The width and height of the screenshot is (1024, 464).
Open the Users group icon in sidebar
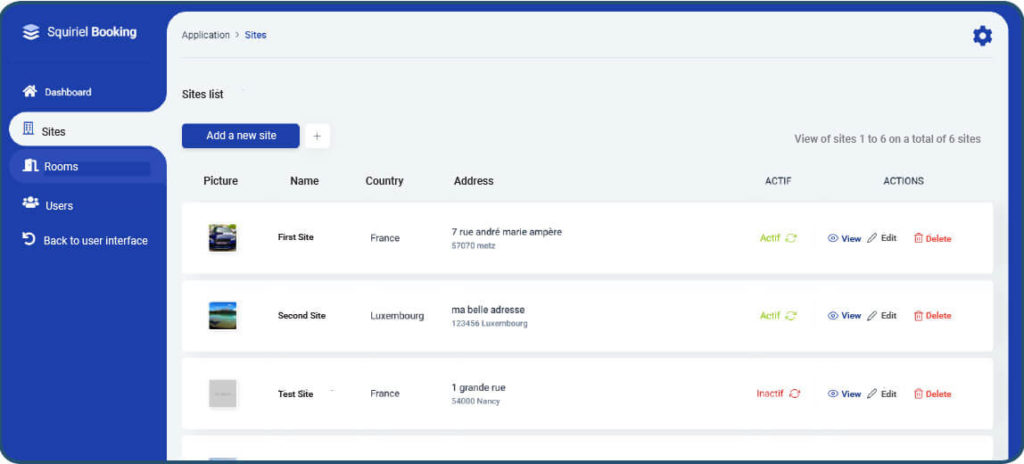pyautogui.click(x=30, y=203)
